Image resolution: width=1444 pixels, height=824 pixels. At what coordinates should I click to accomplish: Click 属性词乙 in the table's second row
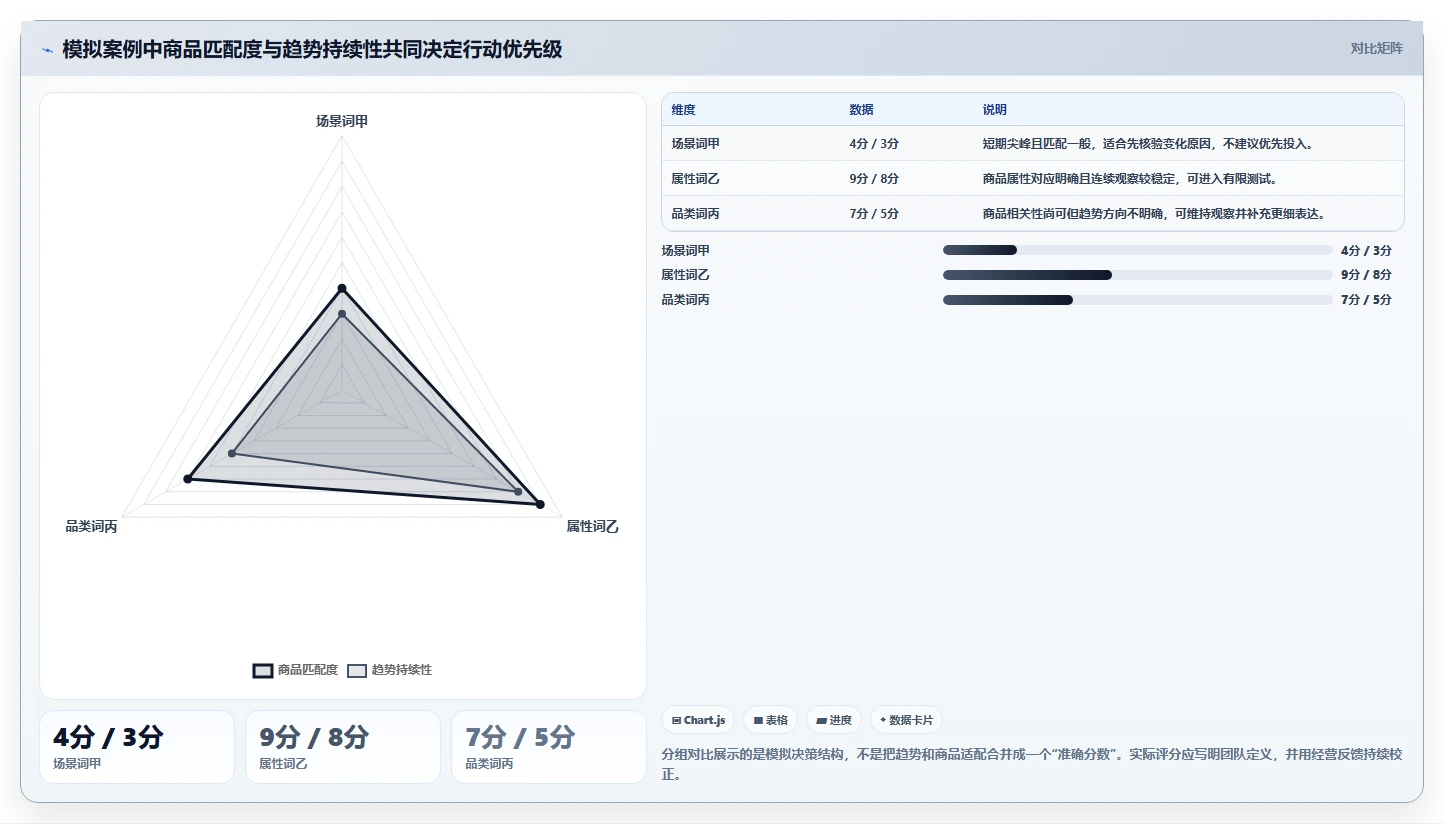(x=696, y=178)
